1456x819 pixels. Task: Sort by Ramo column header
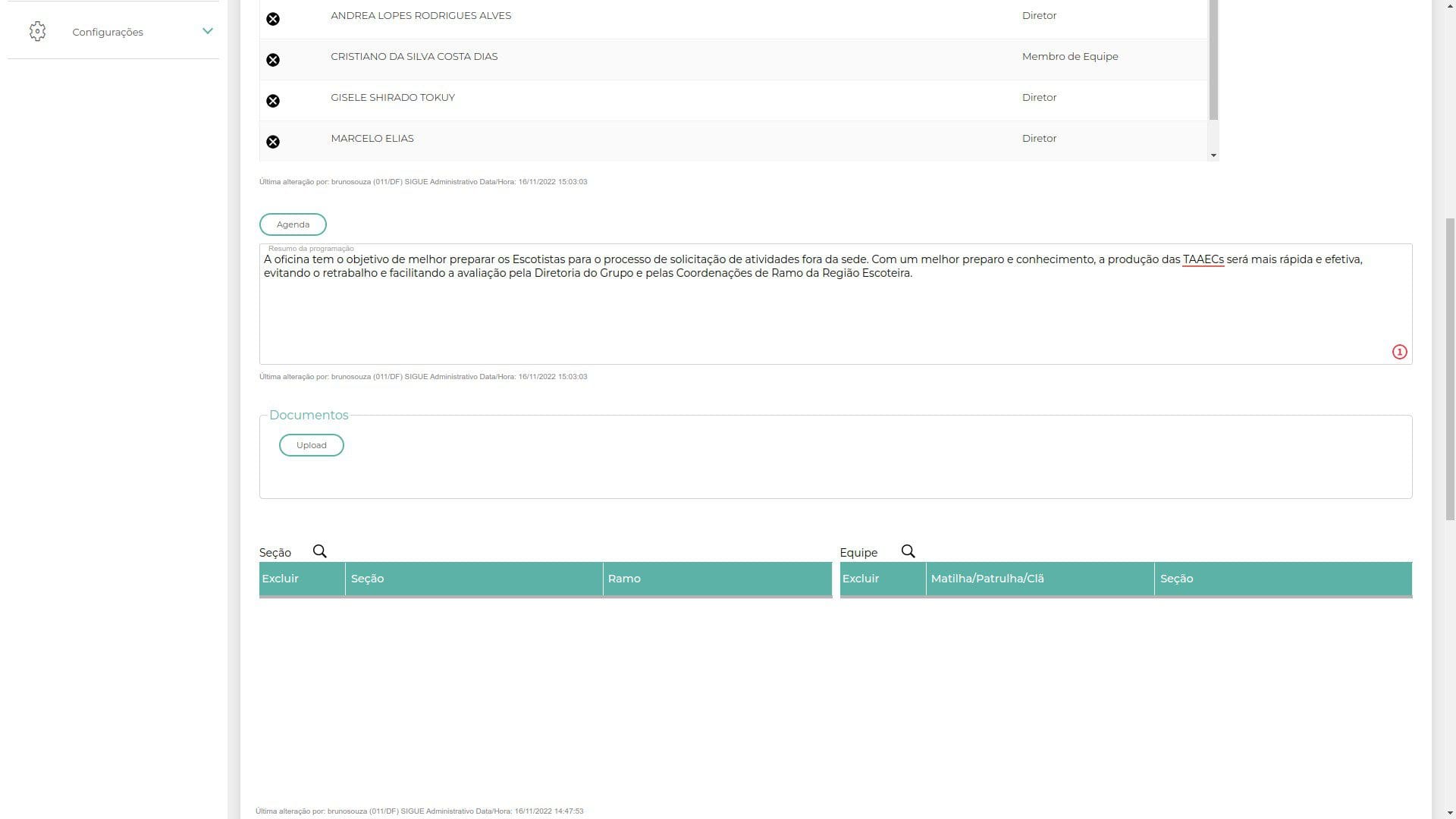coord(624,579)
